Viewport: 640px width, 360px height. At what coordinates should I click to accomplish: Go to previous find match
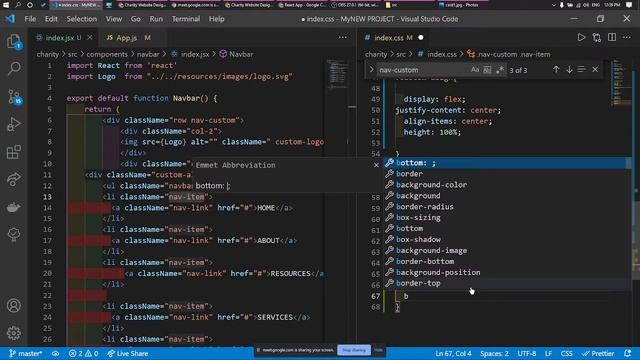coord(556,70)
